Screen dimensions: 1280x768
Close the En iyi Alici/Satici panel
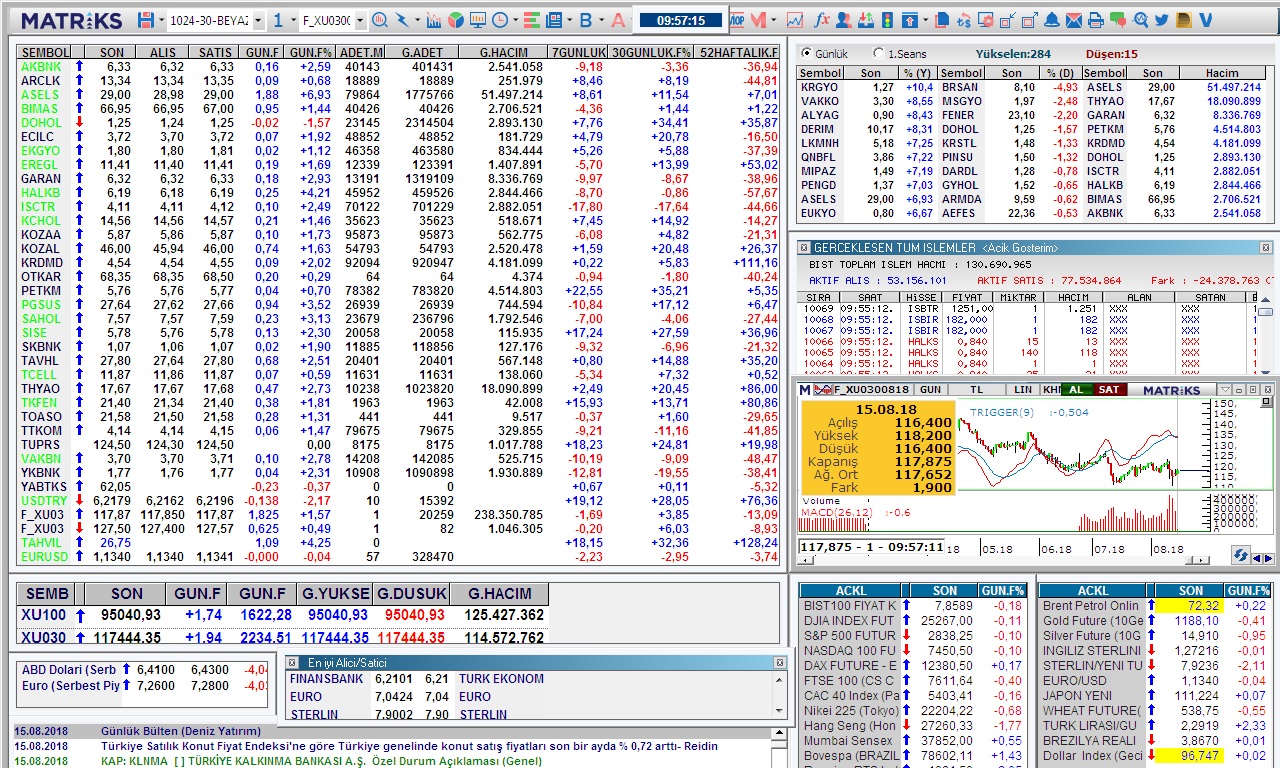(x=779, y=662)
